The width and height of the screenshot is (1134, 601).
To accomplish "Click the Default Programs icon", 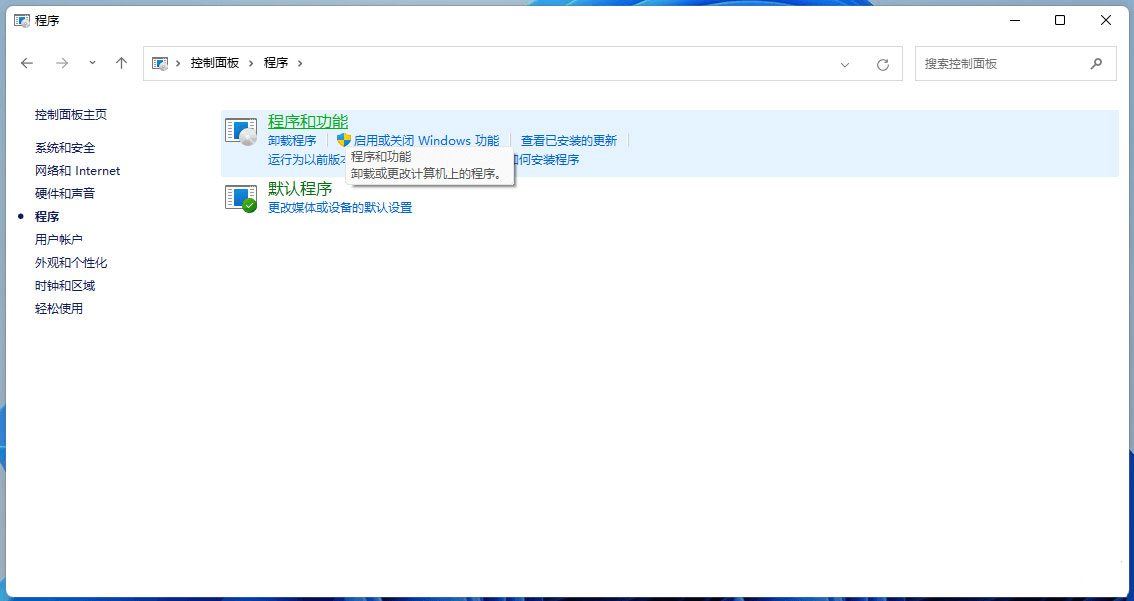I will coord(241,198).
